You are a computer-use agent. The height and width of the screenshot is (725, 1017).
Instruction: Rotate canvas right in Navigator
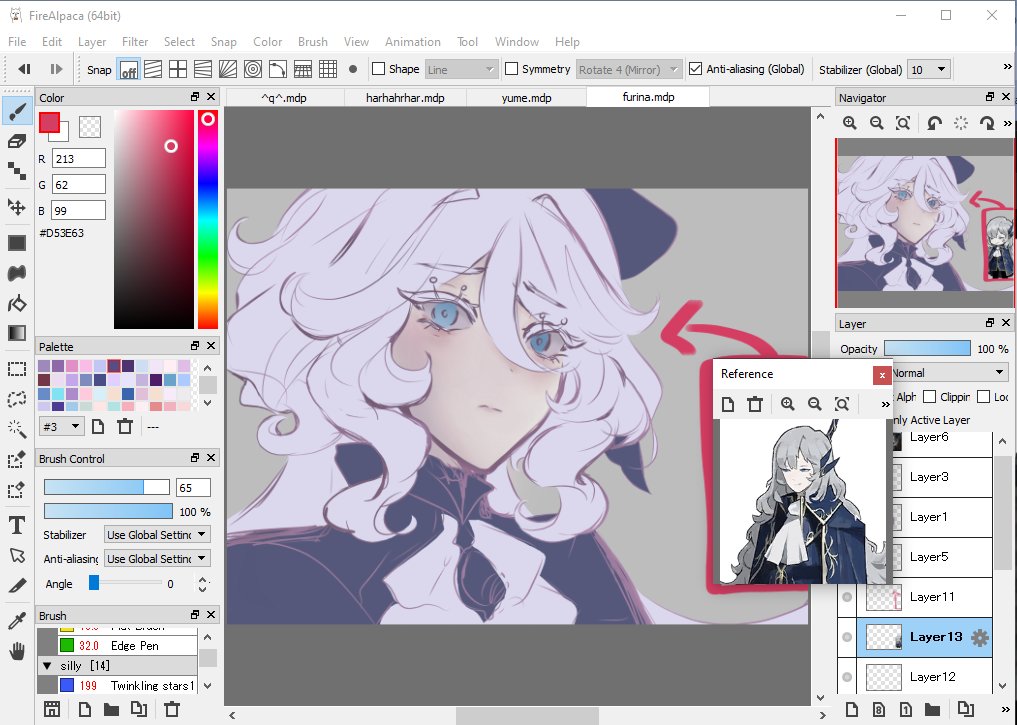pos(987,123)
